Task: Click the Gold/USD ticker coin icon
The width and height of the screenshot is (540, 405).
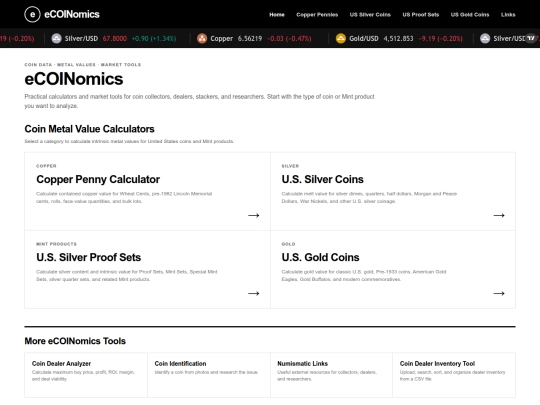Action: (x=341, y=38)
